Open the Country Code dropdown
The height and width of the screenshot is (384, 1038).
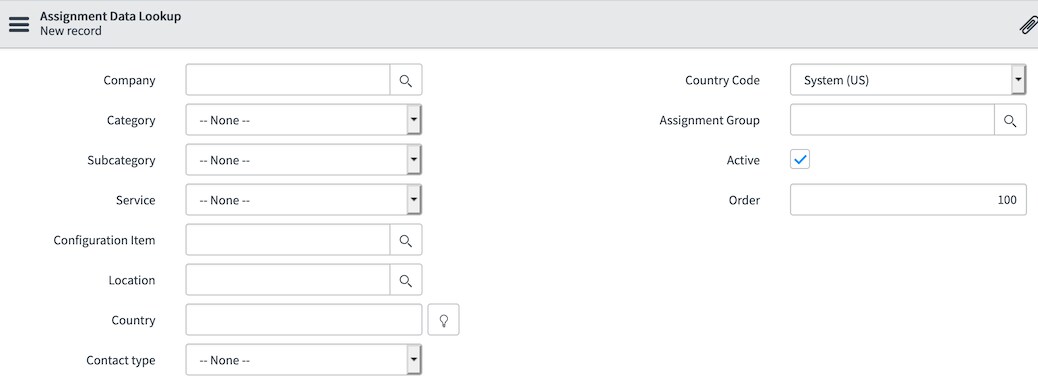(908, 80)
